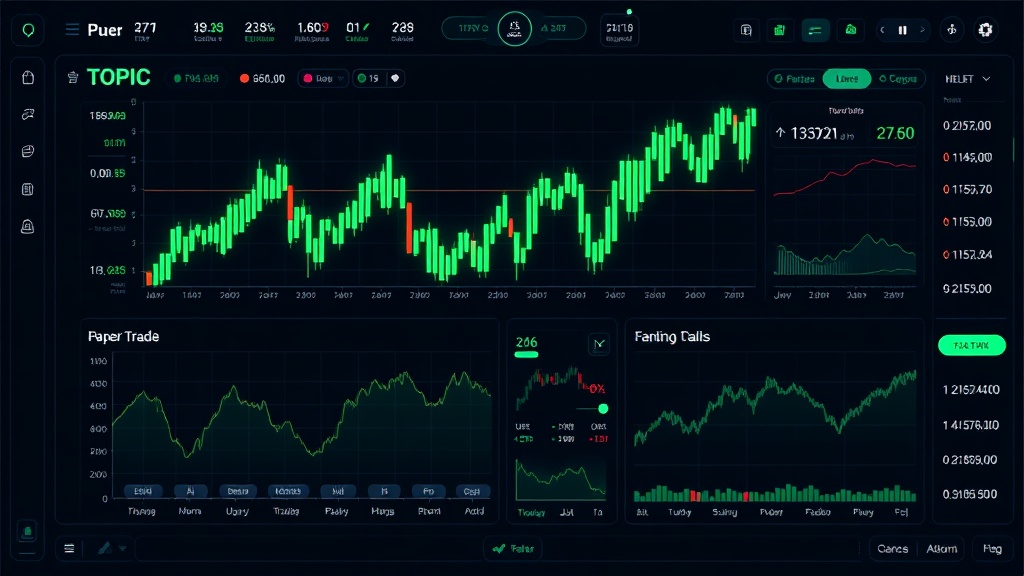The width and height of the screenshot is (1024, 576).
Task: Click the green progress bar under 206
Action: coord(526,355)
